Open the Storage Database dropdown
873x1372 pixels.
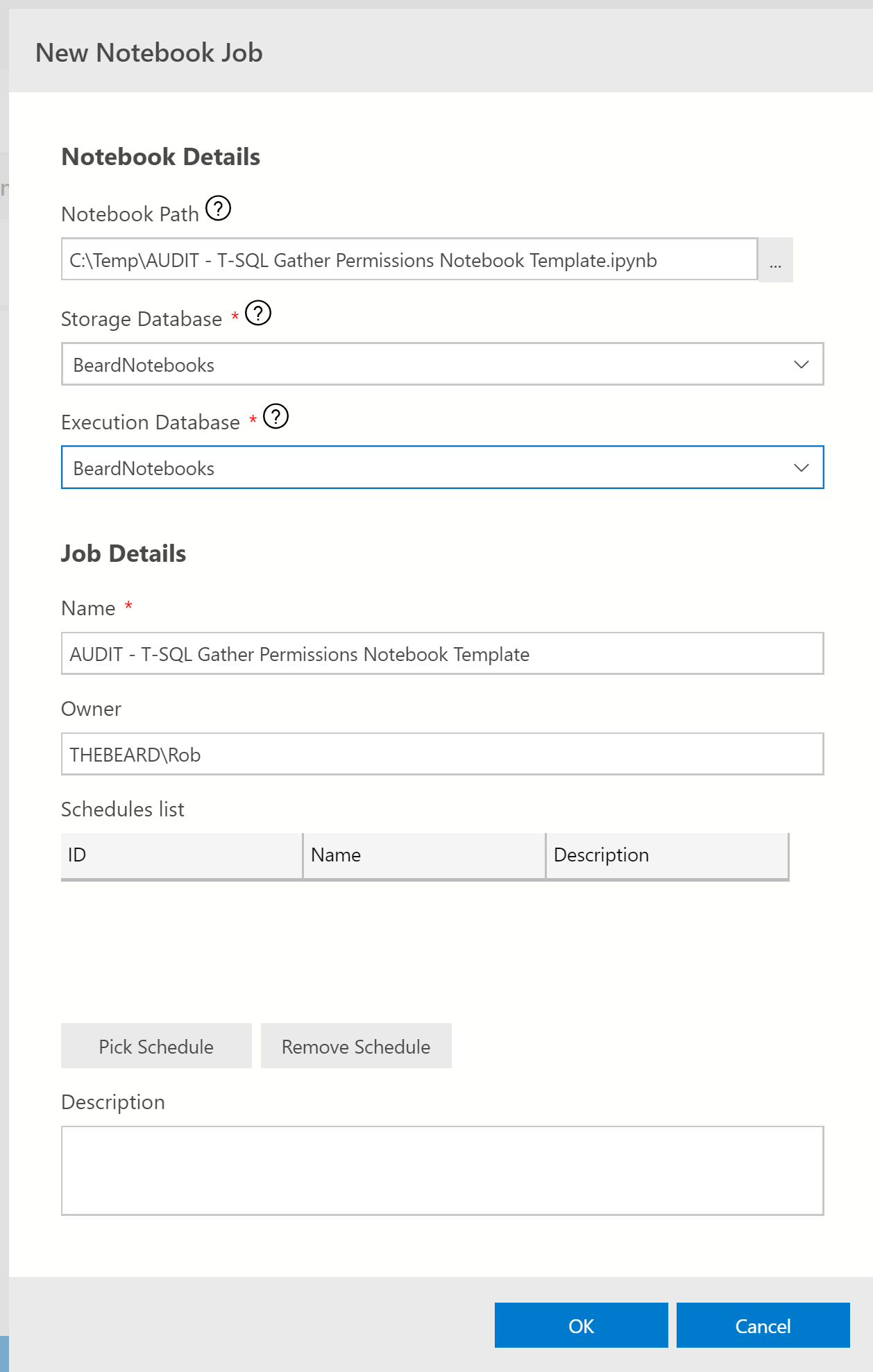point(442,364)
